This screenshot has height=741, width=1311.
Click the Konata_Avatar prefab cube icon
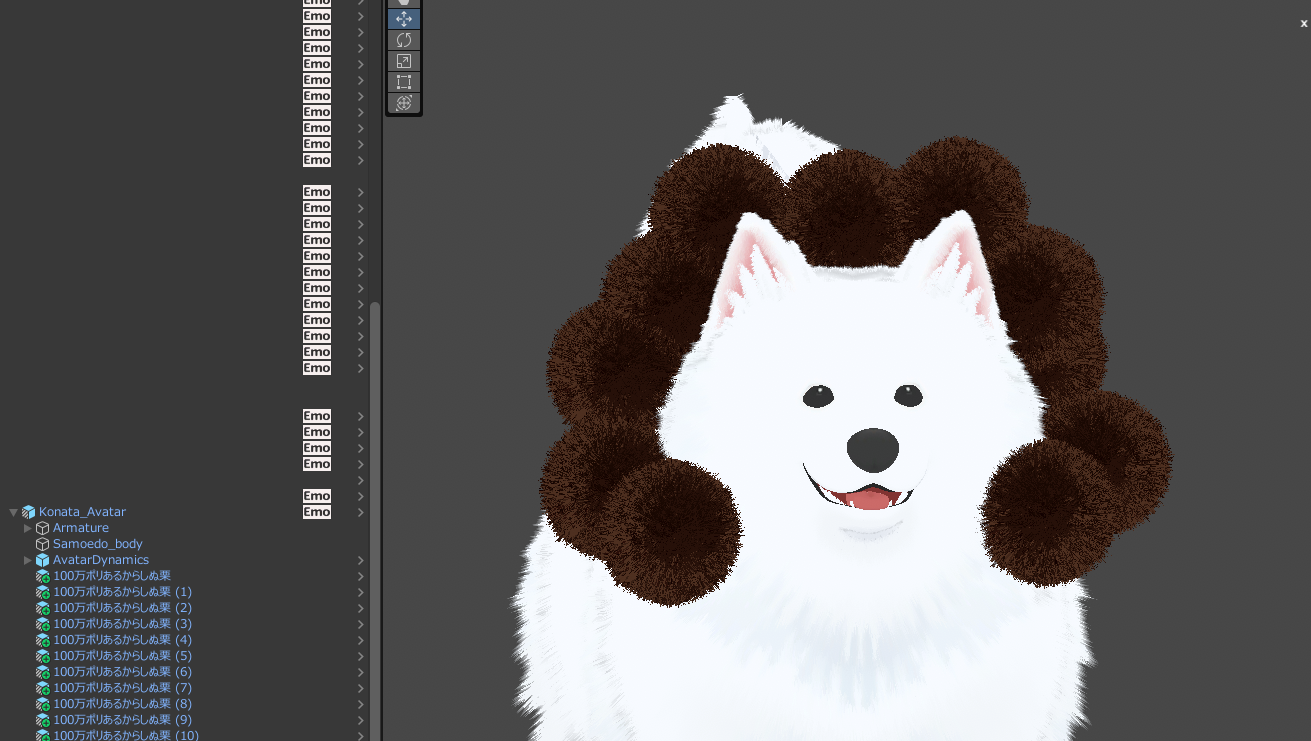(28, 512)
